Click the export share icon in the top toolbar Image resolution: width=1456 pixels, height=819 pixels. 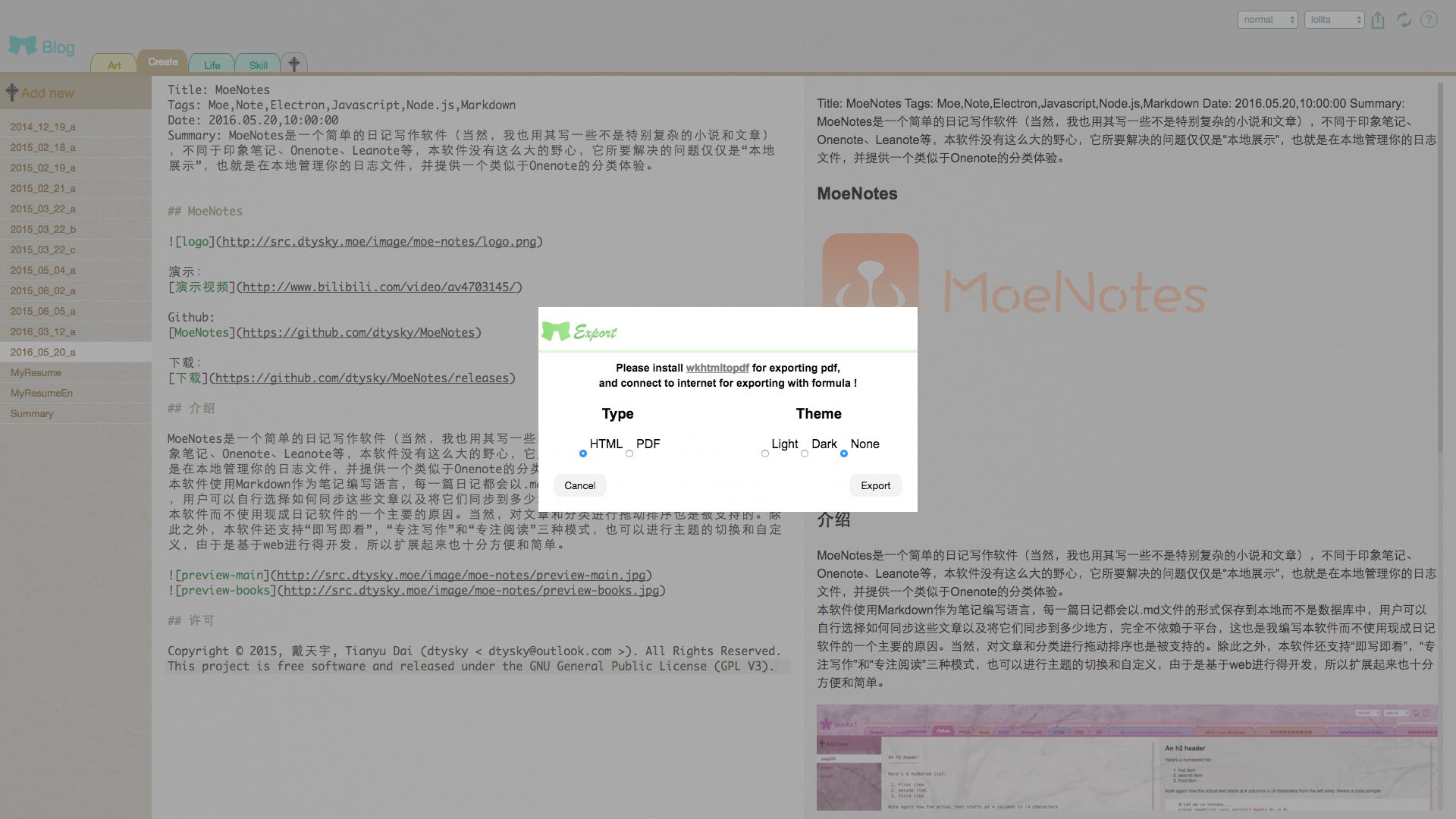[1378, 20]
